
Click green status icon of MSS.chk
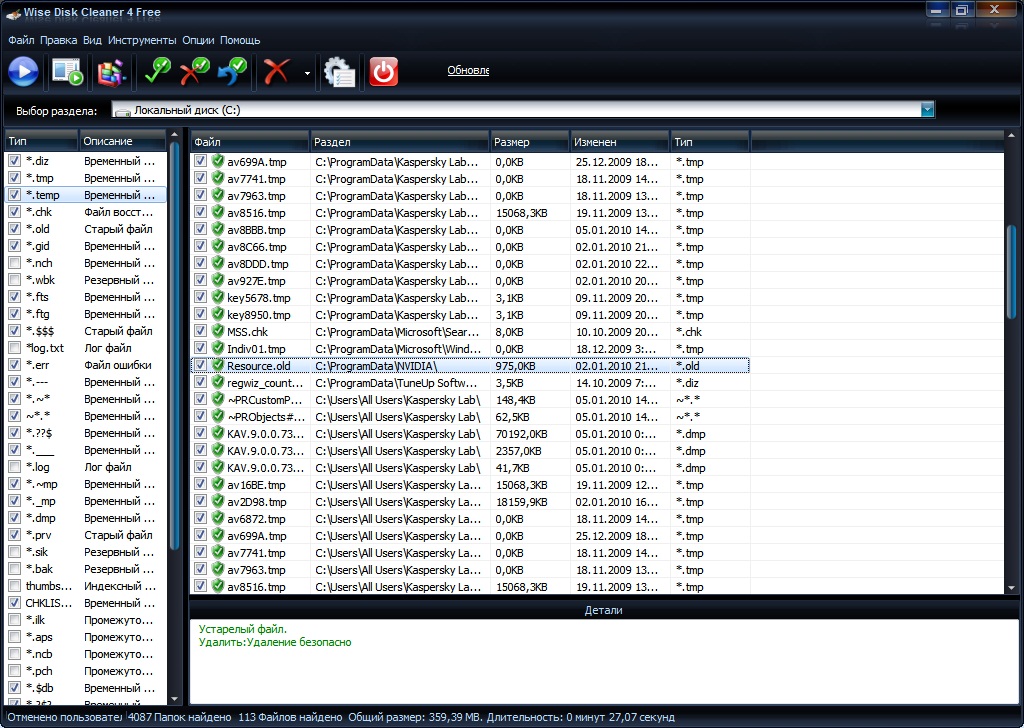(x=218, y=331)
